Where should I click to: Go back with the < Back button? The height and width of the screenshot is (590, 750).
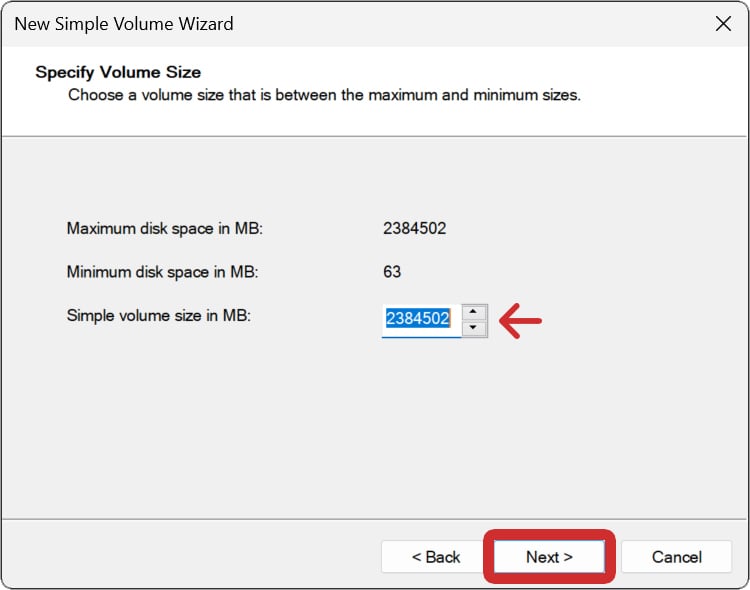click(x=436, y=557)
